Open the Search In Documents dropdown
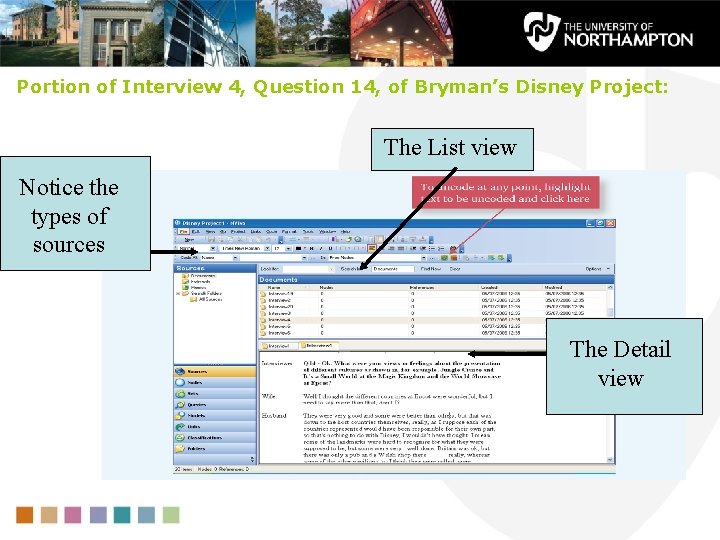720x540 pixels. pos(393,269)
